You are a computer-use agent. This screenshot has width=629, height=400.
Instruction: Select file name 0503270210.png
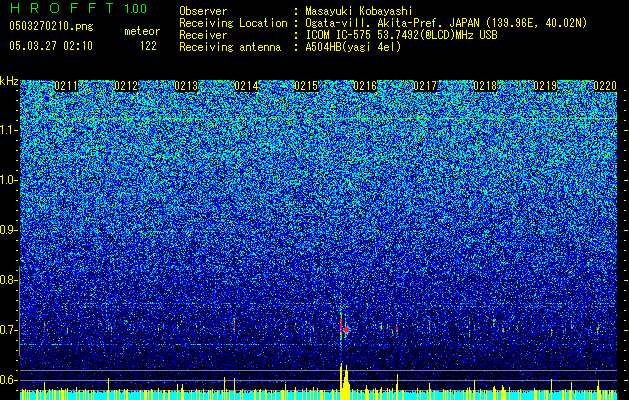[51, 26]
